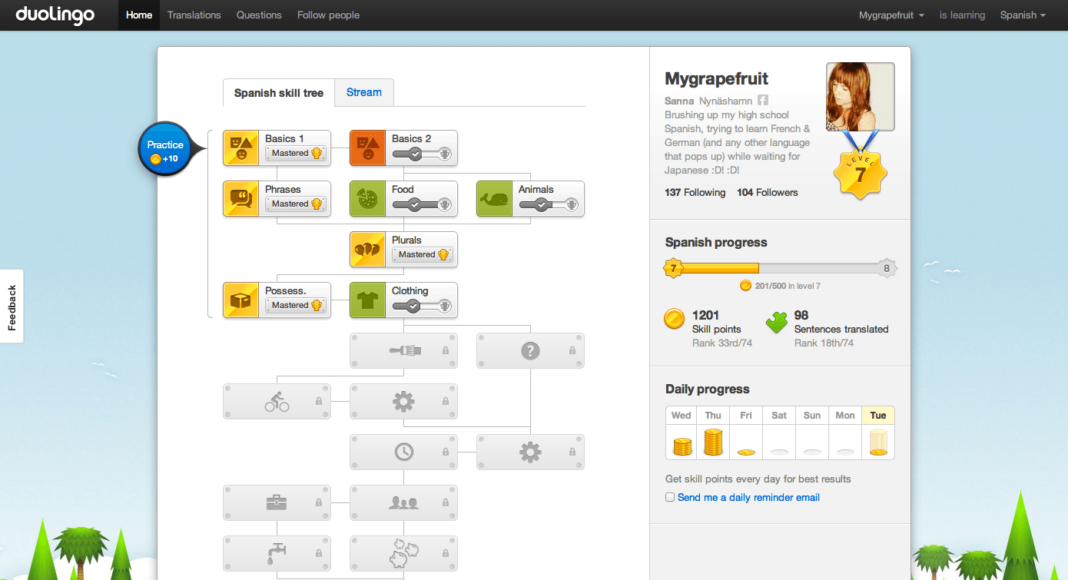Open the Feedback side tab
The height and width of the screenshot is (580, 1068).
[x=12, y=307]
